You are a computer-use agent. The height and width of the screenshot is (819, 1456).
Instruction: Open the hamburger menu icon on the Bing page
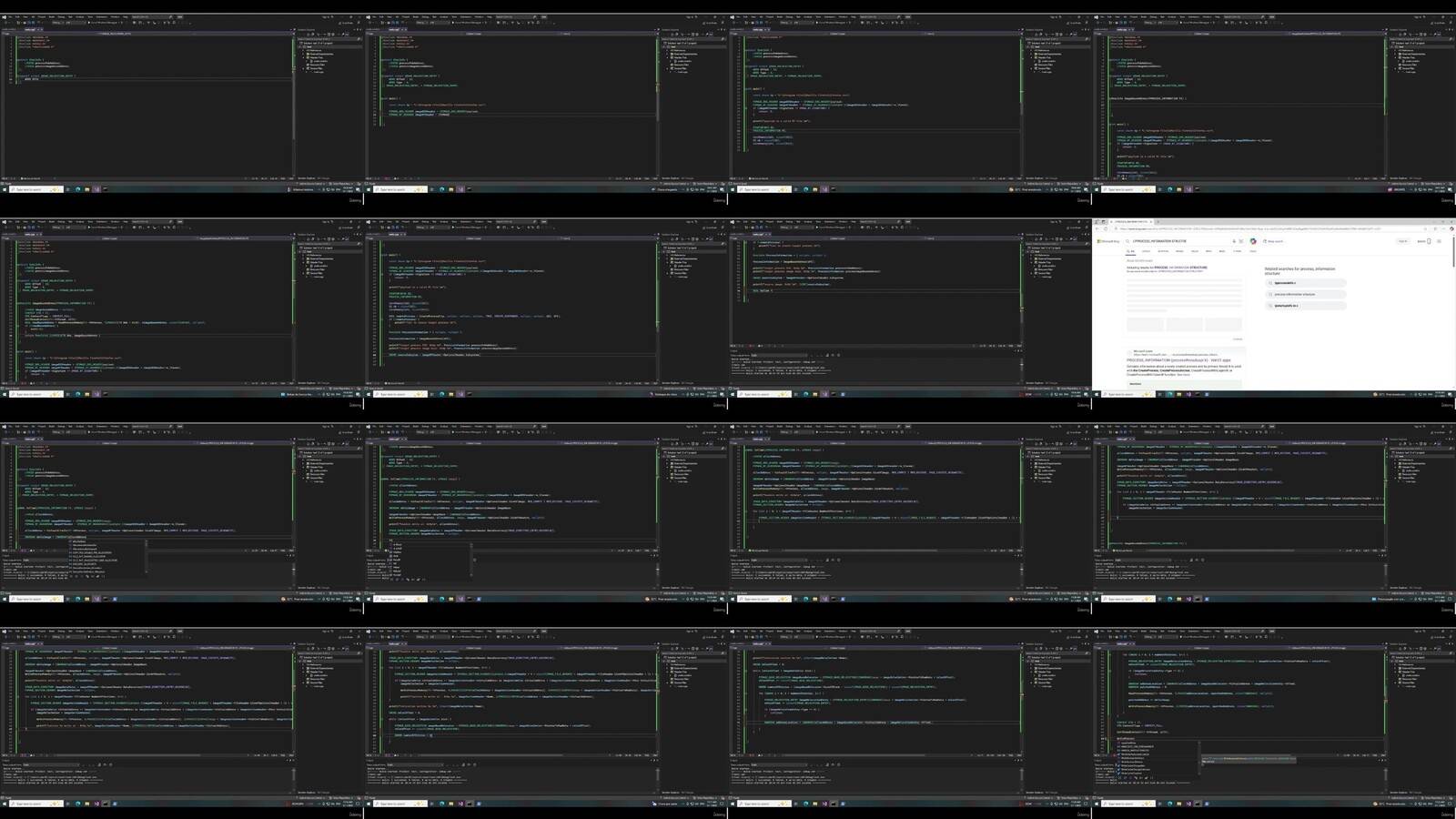[x=1439, y=241]
